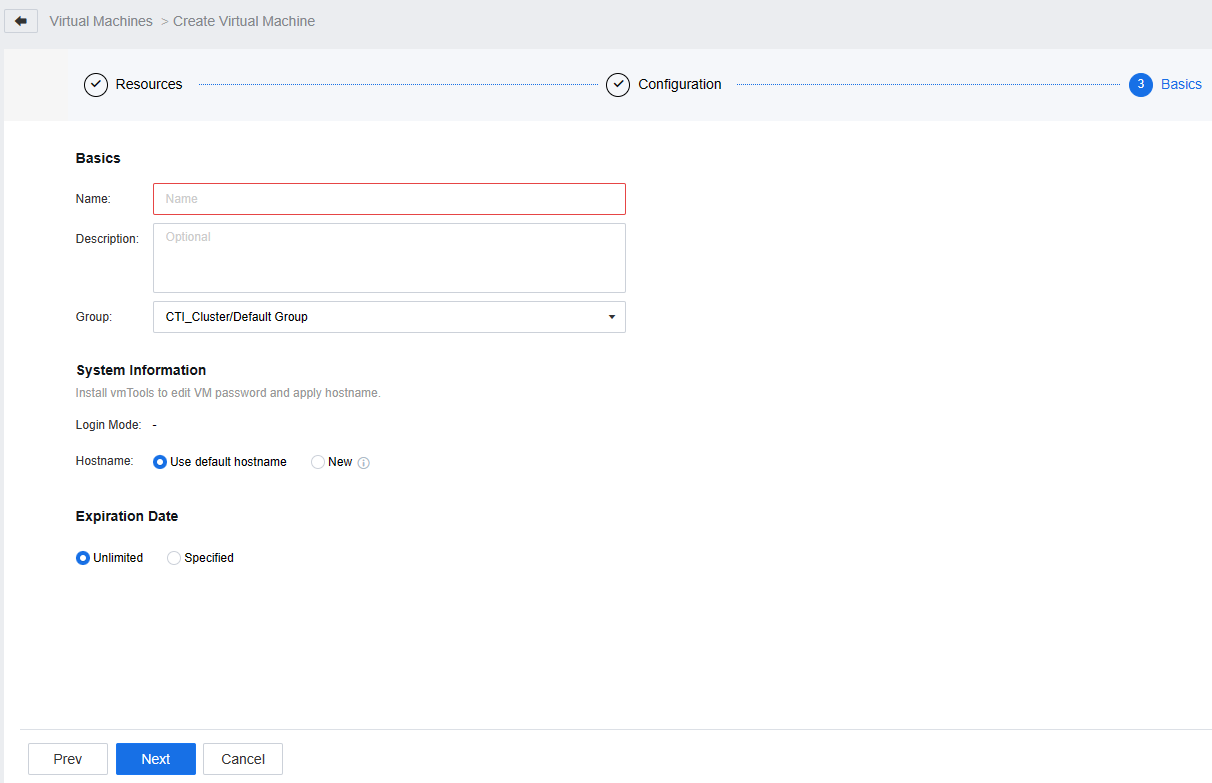The height and width of the screenshot is (783, 1212).
Task: Click the Resources step checkmark icon
Action: pos(96,85)
